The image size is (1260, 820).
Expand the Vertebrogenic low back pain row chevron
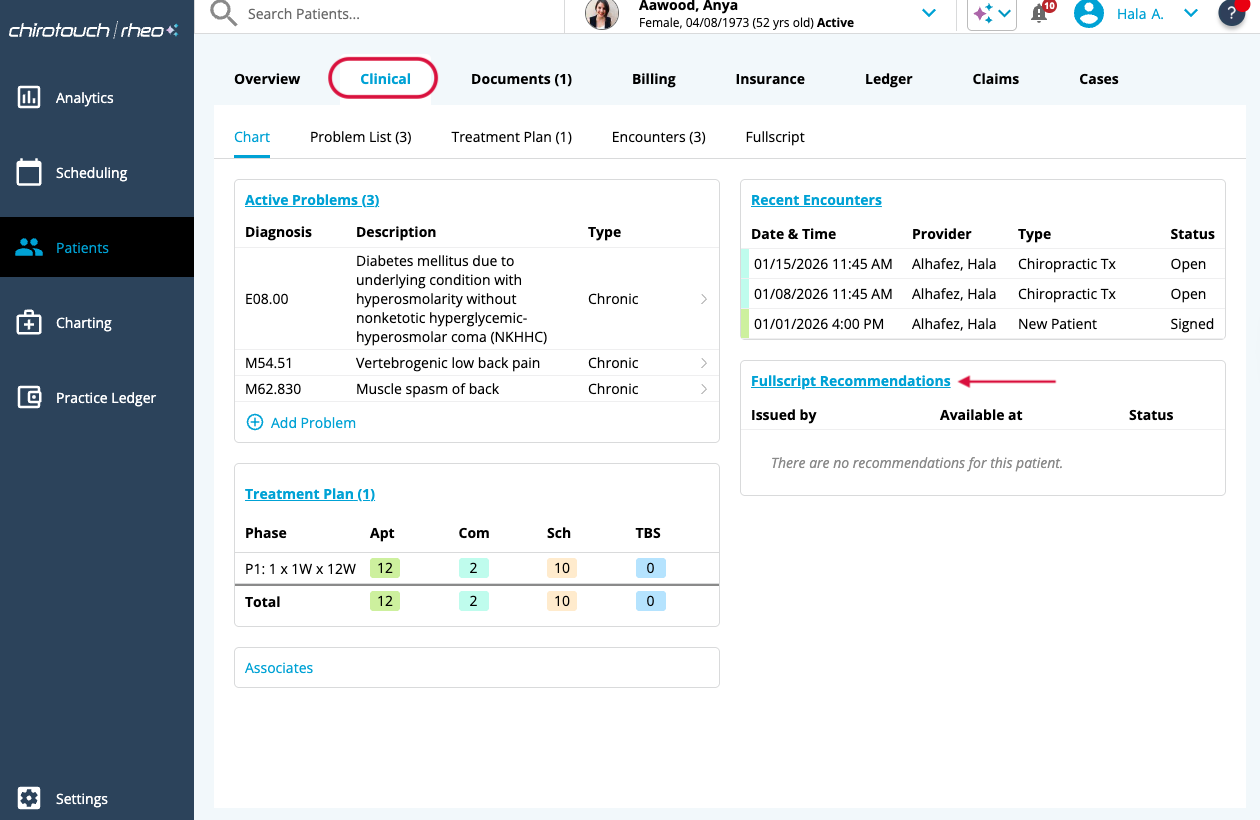pos(704,363)
